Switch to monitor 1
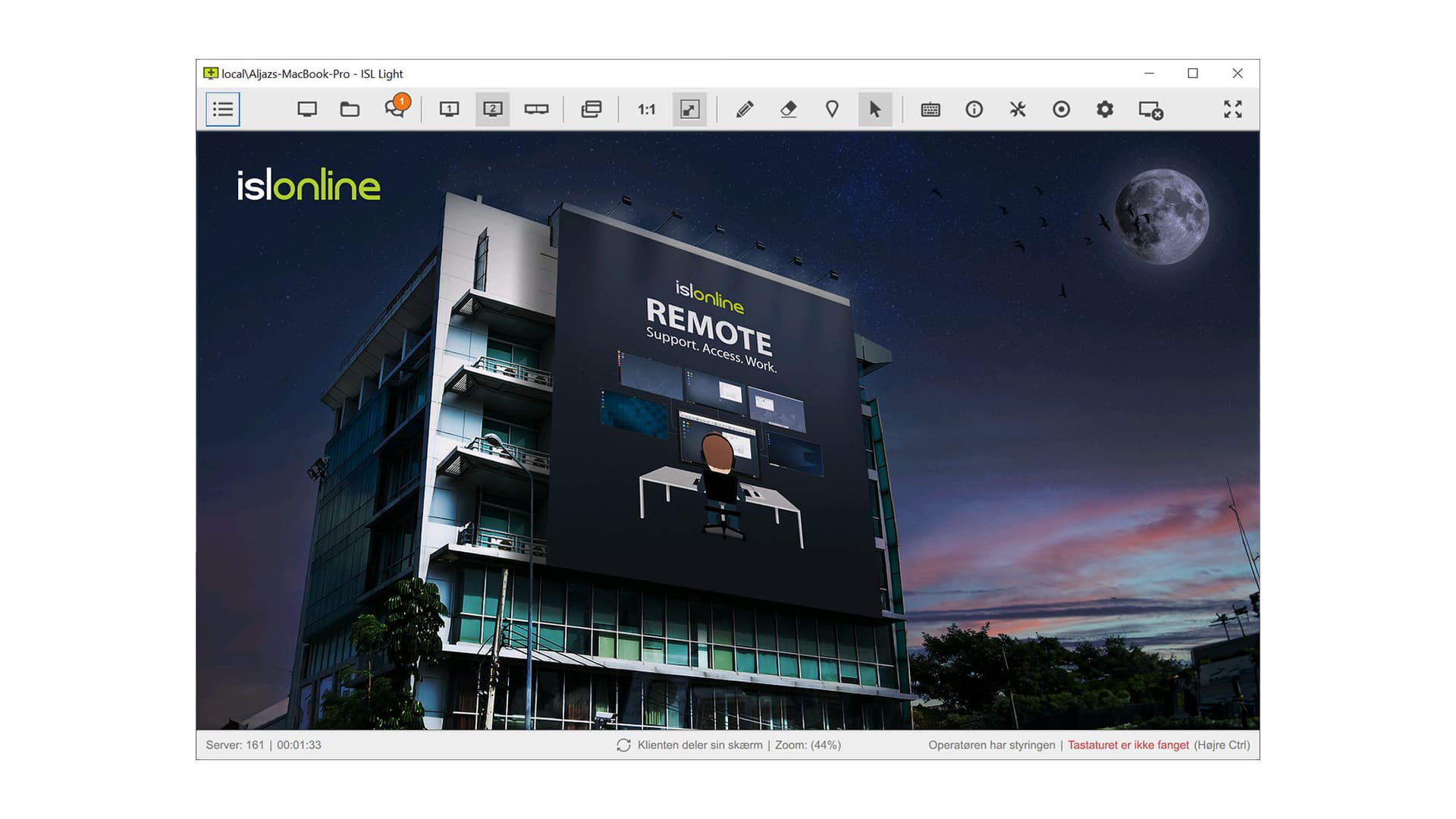This screenshot has height=819, width=1456. [x=450, y=109]
